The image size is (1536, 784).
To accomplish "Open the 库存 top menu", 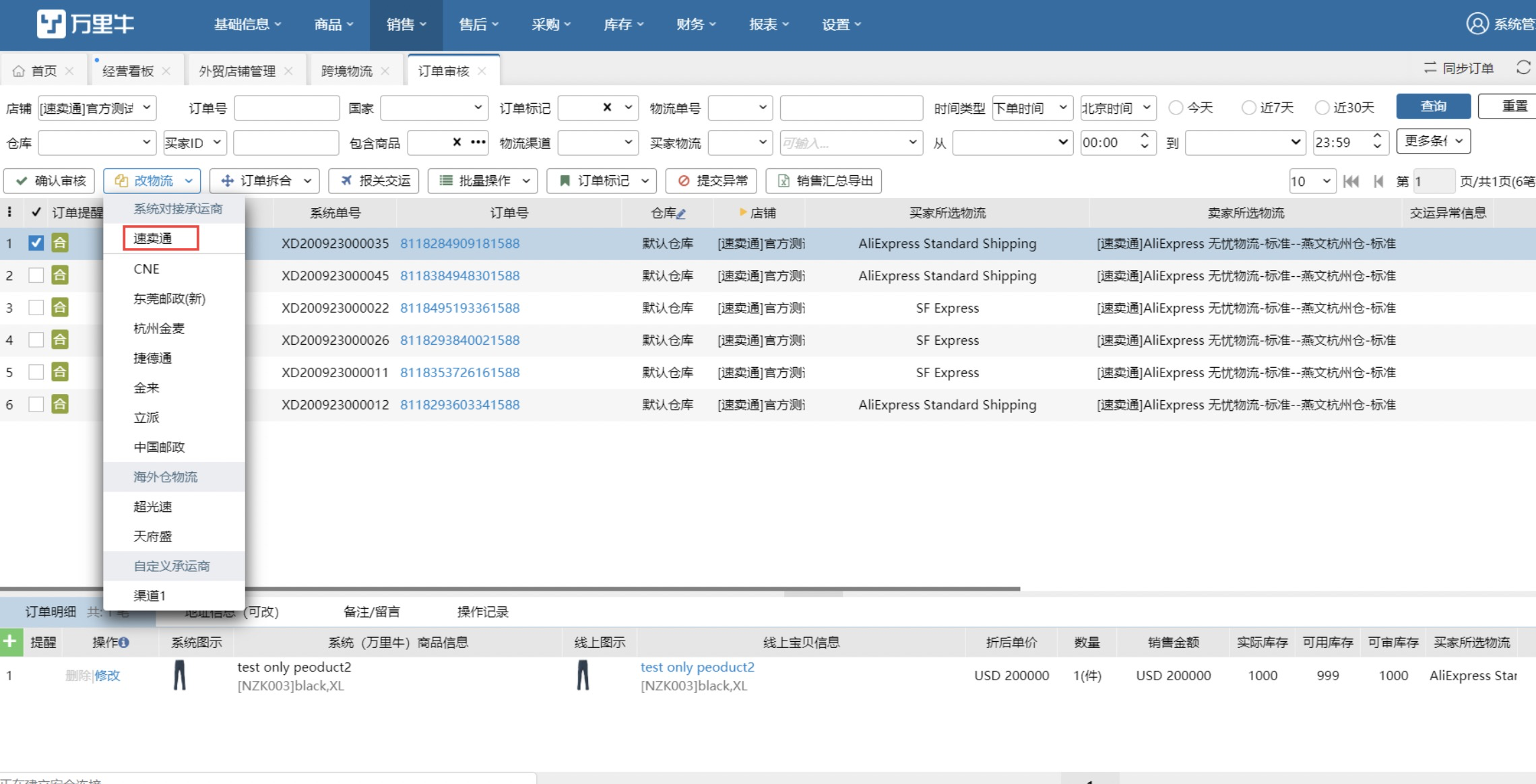I will pos(623,25).
